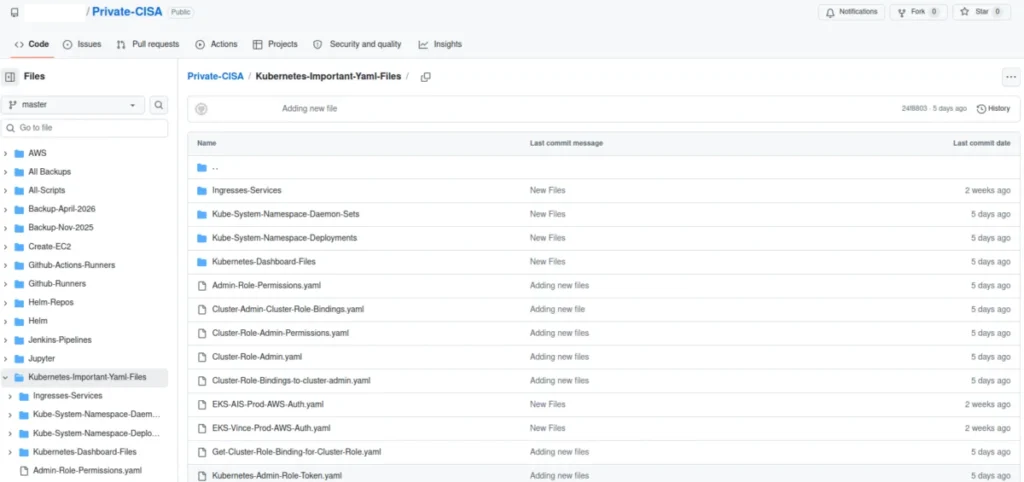Screen dimensions: 1024x482
Task: Switch to the Code tab
Action: coord(31,44)
